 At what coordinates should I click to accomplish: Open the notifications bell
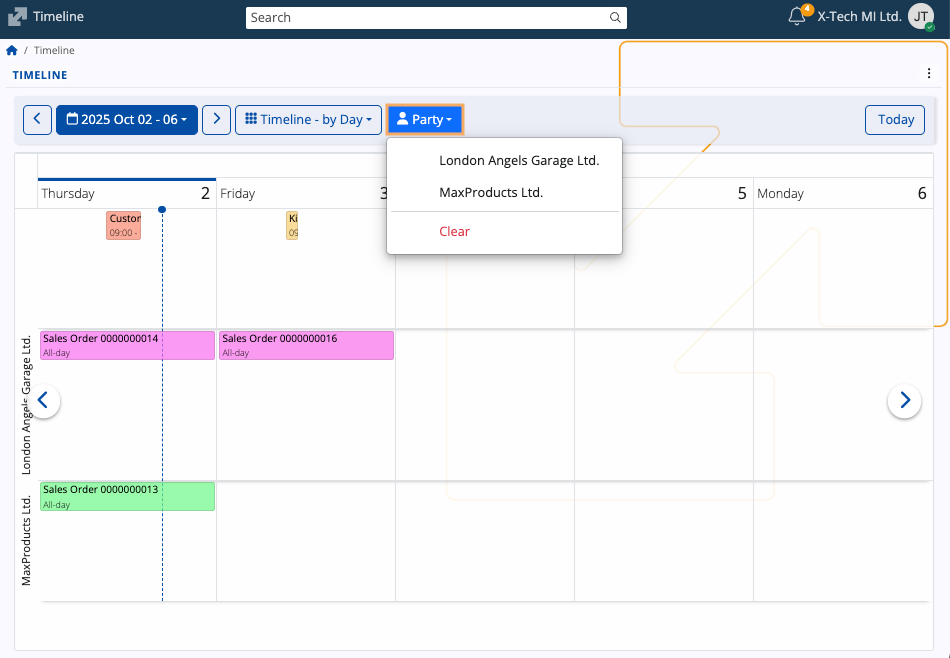[x=797, y=16]
